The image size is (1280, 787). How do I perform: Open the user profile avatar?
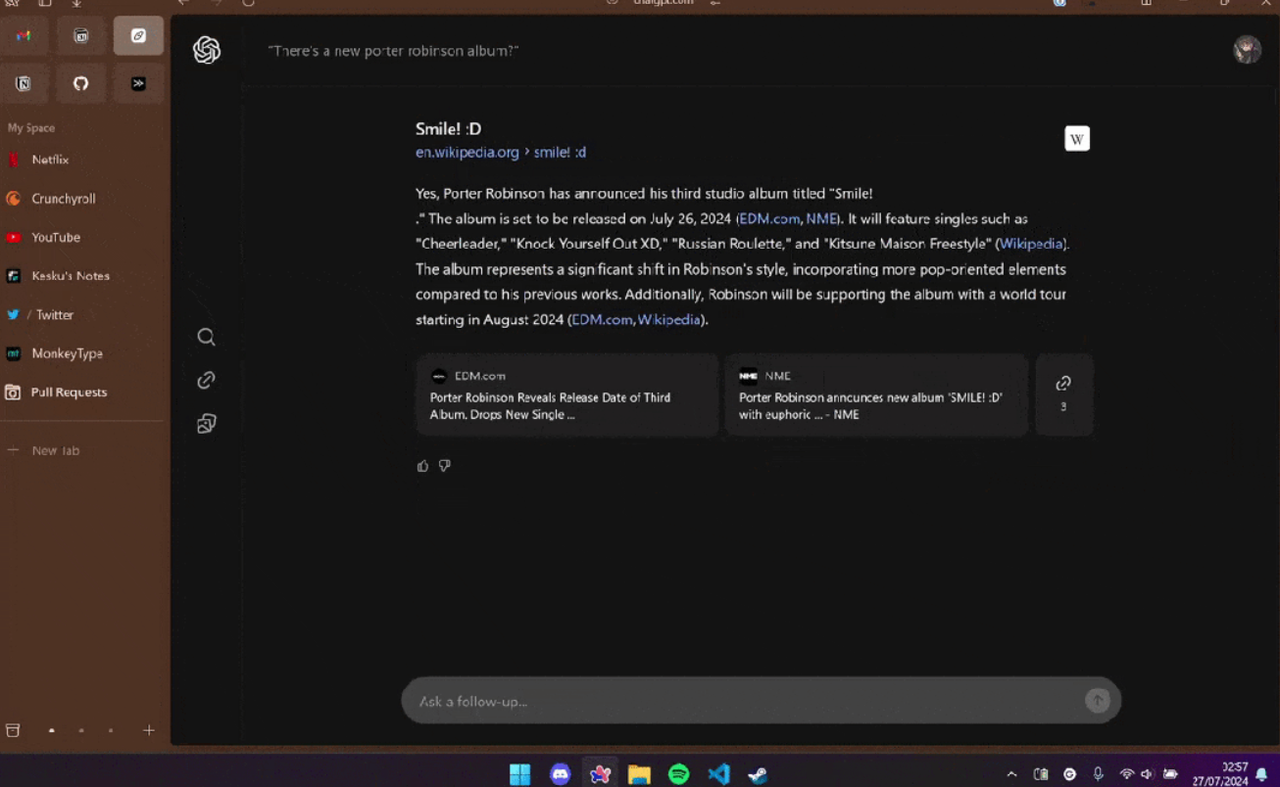tap(1247, 50)
